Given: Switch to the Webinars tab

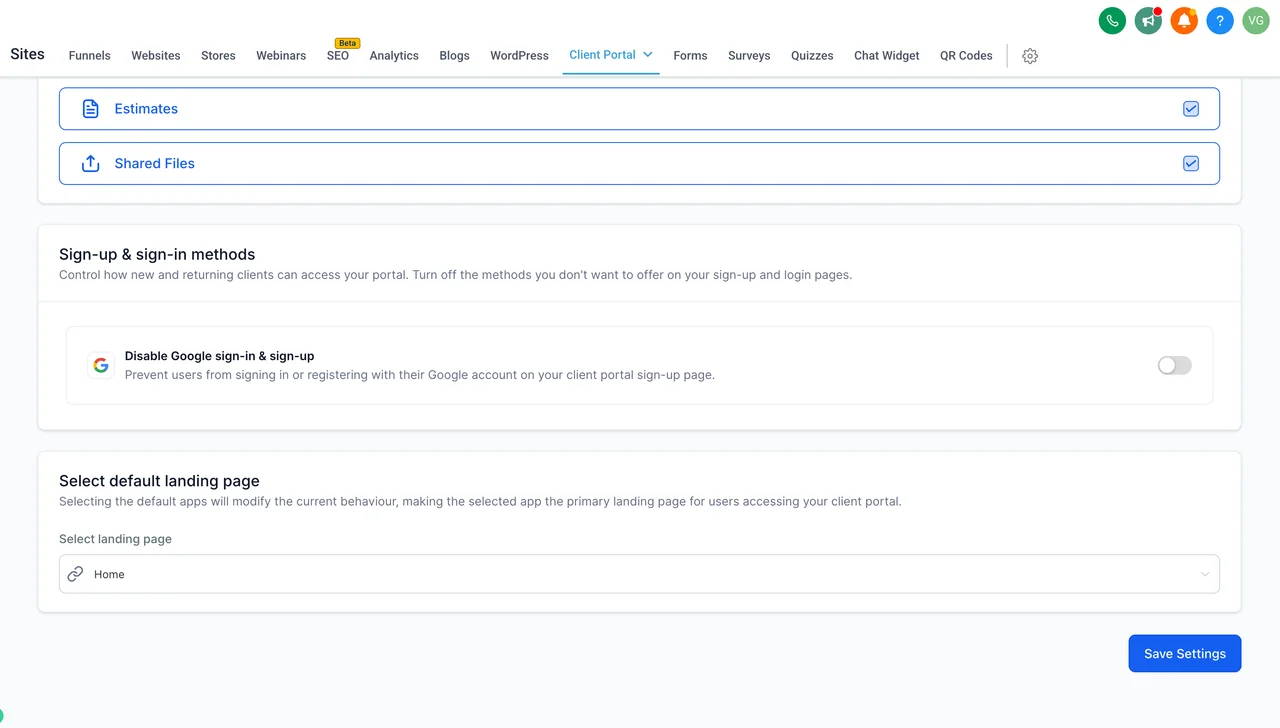Looking at the screenshot, I should pos(281,56).
